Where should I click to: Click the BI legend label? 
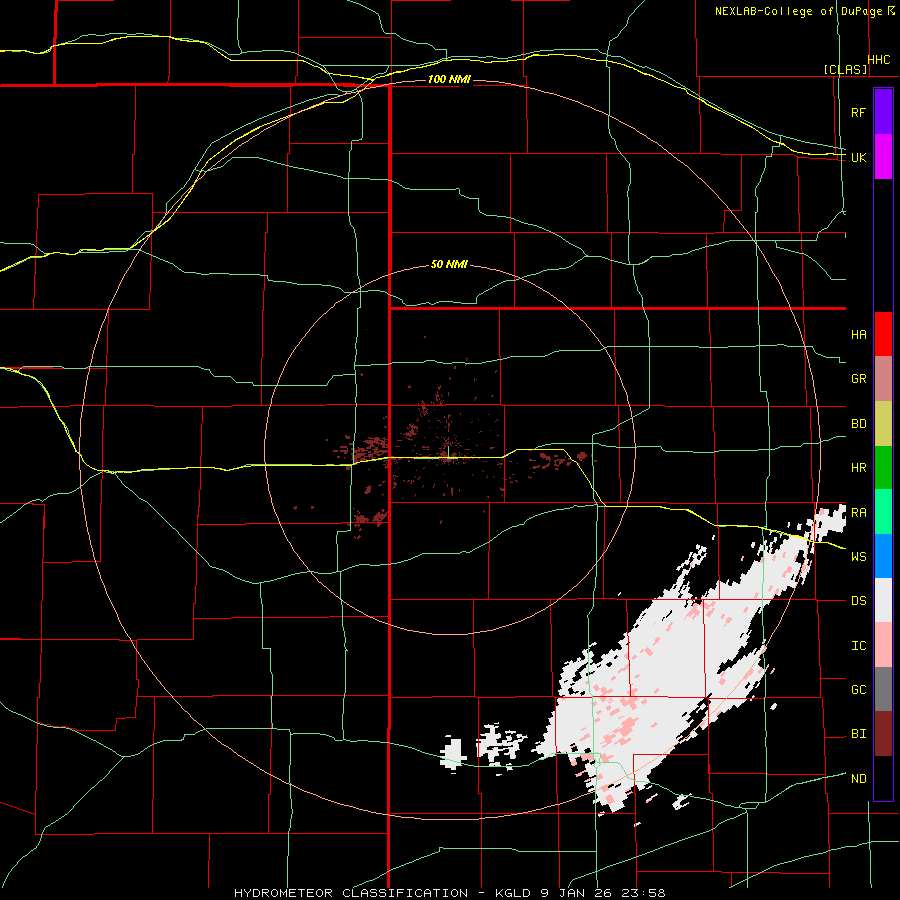click(x=859, y=734)
